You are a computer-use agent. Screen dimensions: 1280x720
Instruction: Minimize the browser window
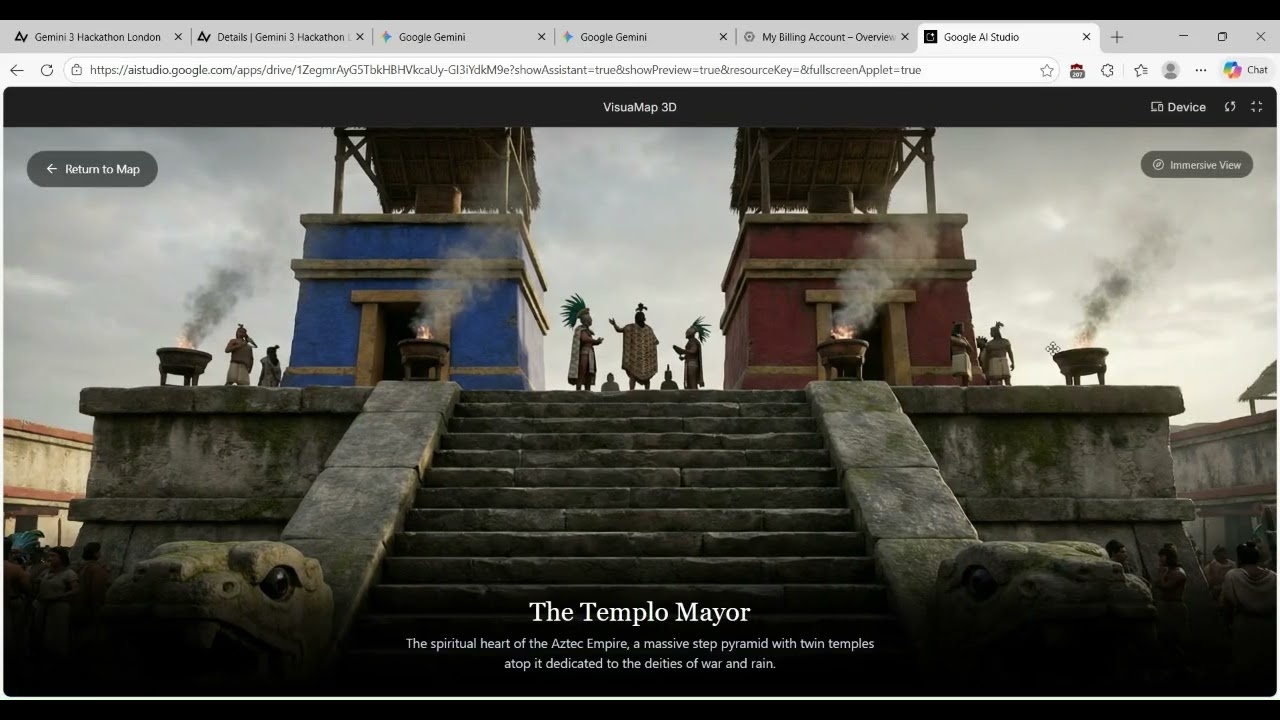pos(1183,37)
